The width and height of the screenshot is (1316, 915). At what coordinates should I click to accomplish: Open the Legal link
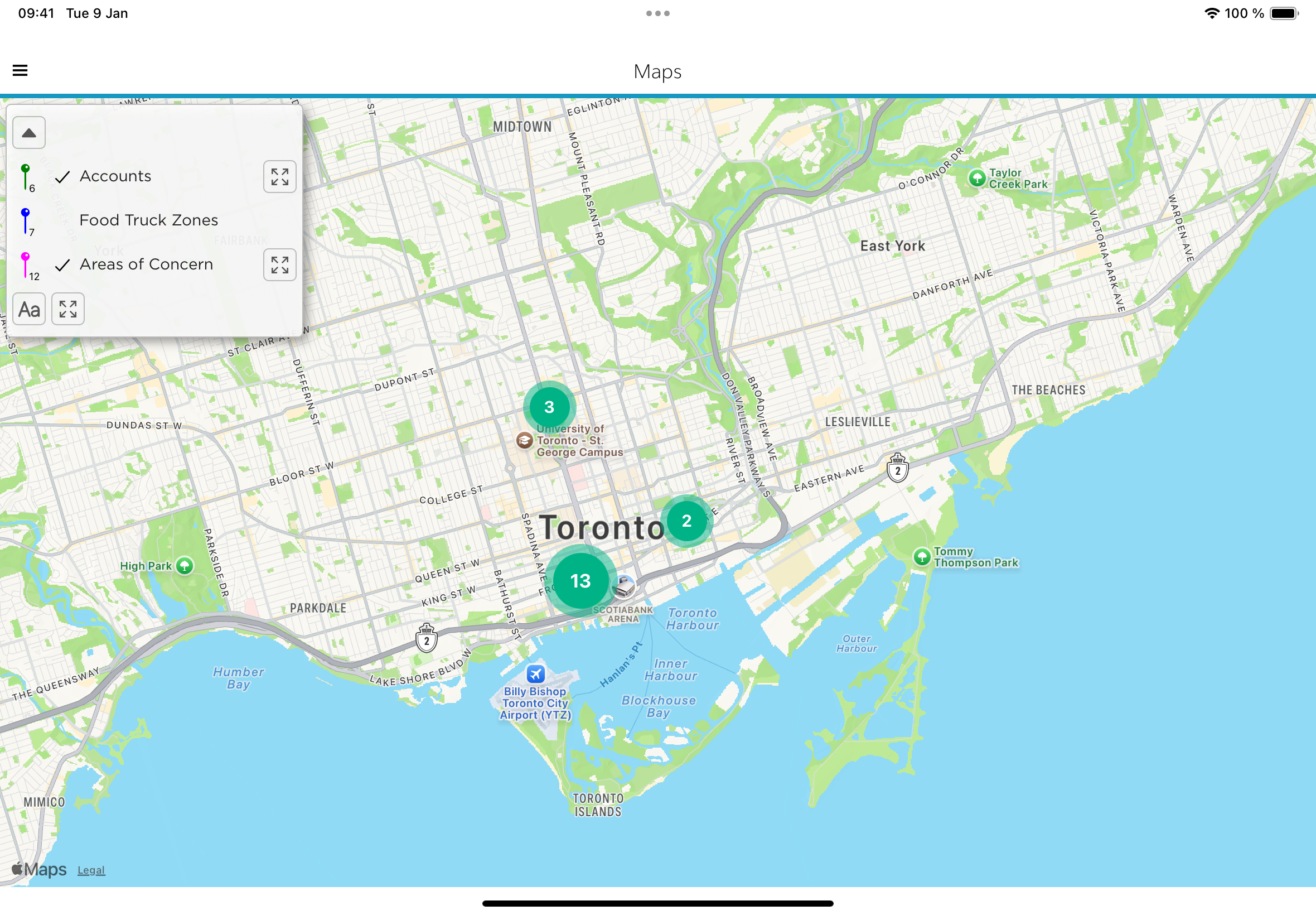click(91, 870)
